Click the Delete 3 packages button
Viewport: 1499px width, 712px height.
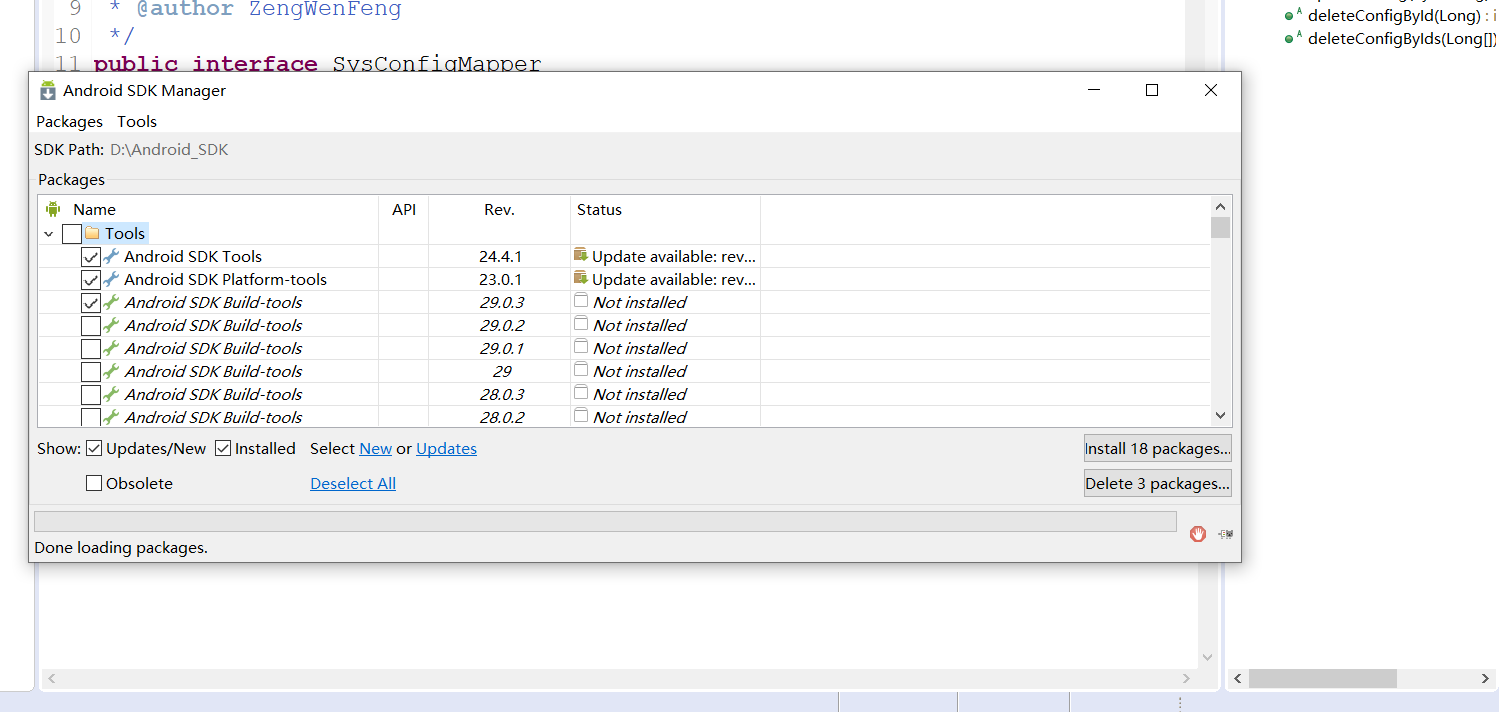(1157, 483)
